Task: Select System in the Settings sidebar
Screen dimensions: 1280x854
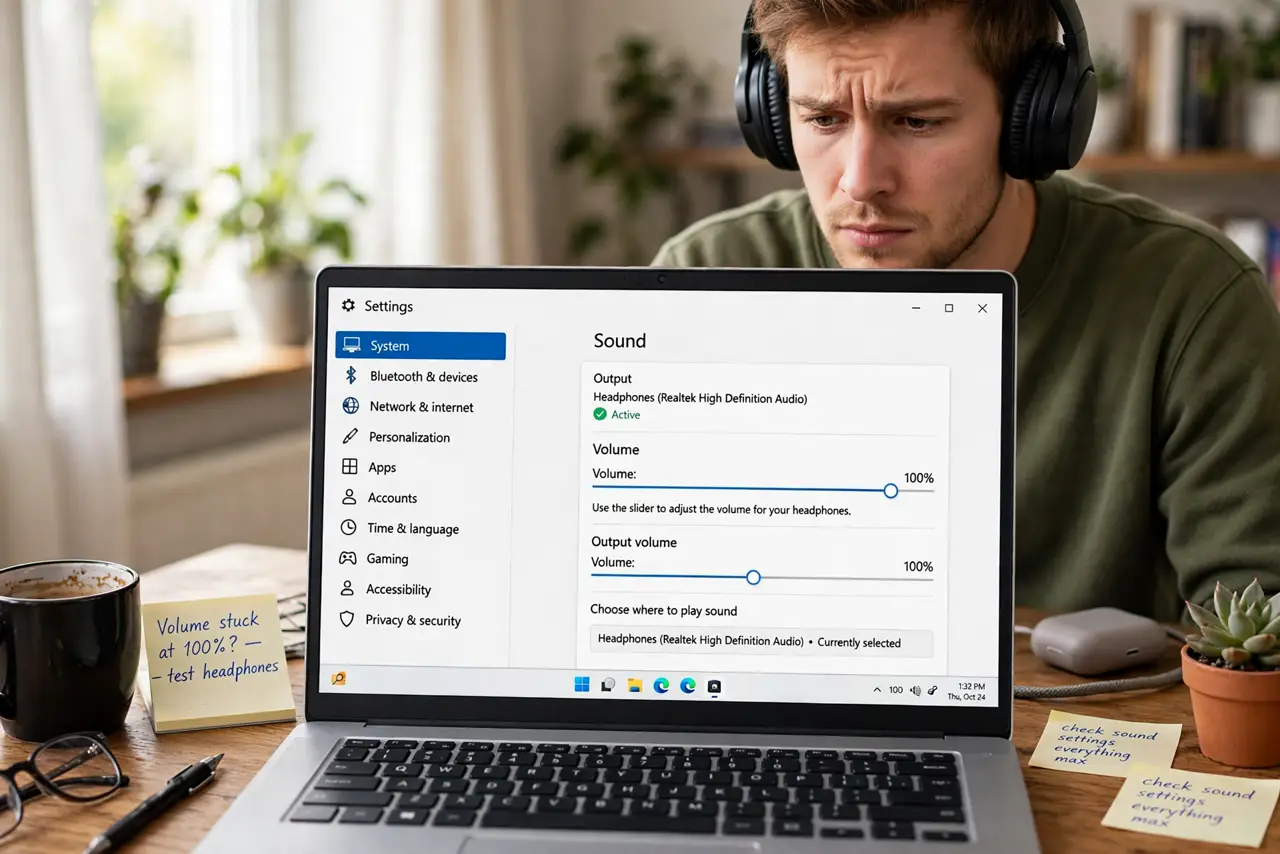Action: 421,346
